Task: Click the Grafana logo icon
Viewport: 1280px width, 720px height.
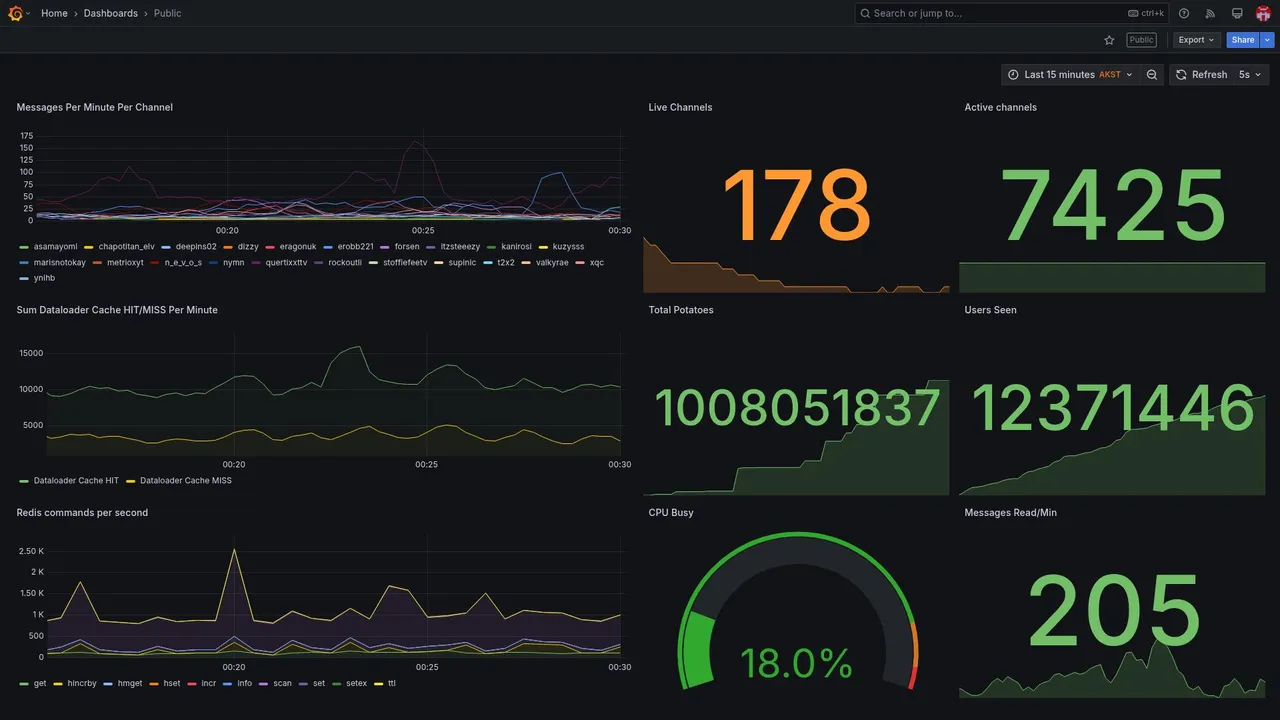Action: click(15, 13)
